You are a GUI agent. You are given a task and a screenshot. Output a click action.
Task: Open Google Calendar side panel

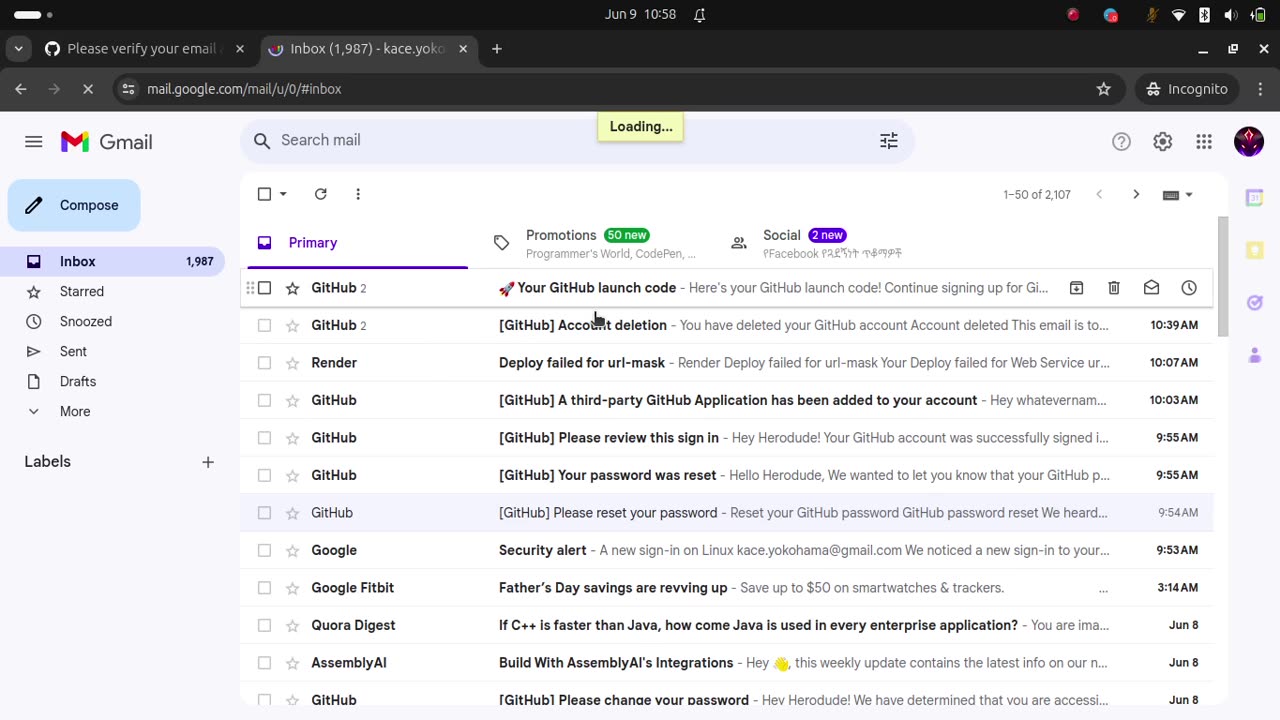pos(1254,198)
